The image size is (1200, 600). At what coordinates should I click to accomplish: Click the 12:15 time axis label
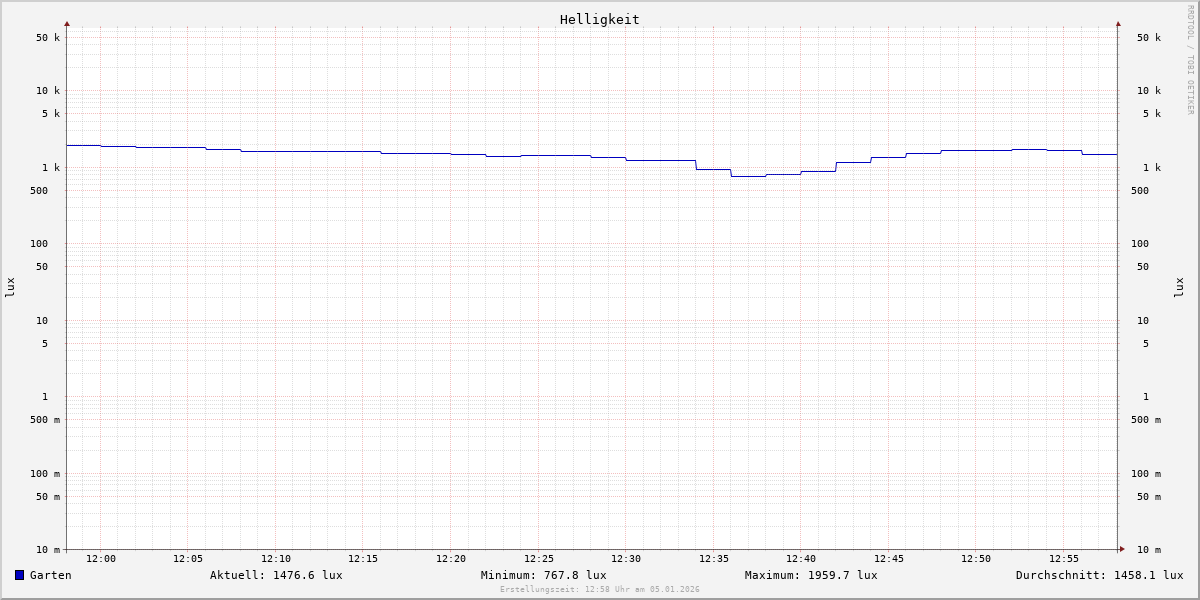pos(363,559)
